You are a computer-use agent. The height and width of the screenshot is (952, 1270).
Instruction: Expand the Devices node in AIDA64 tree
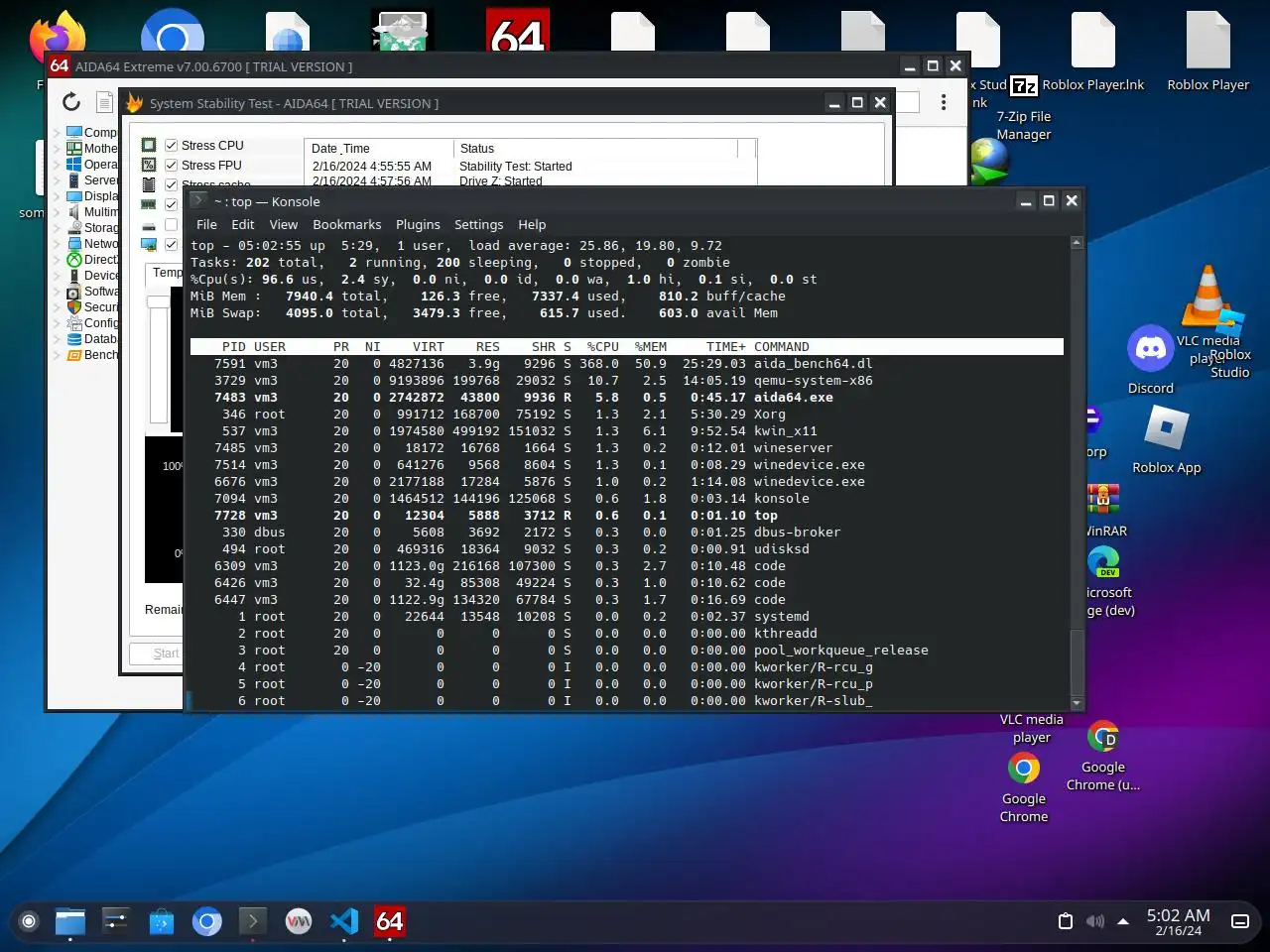tap(57, 275)
